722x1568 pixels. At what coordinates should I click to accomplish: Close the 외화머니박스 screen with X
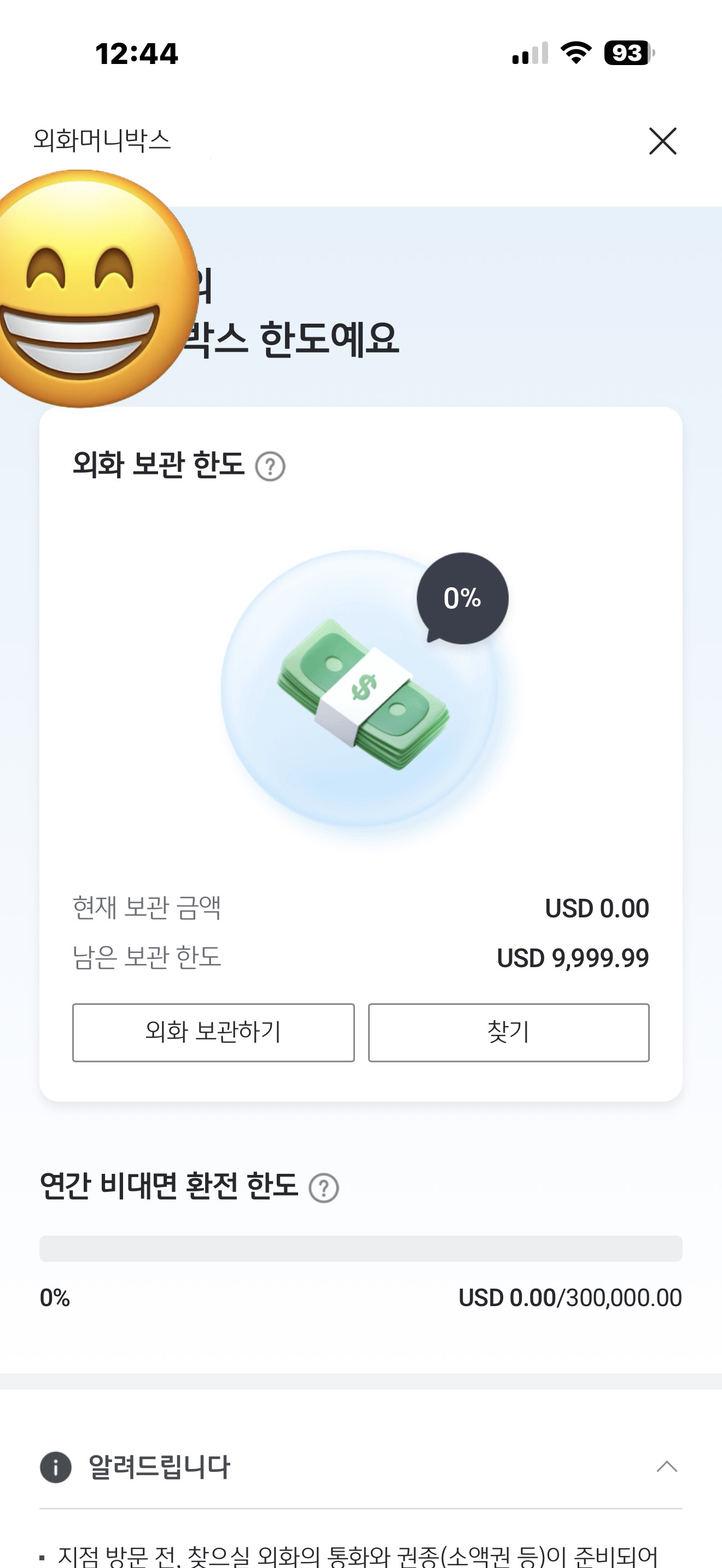coord(662,141)
